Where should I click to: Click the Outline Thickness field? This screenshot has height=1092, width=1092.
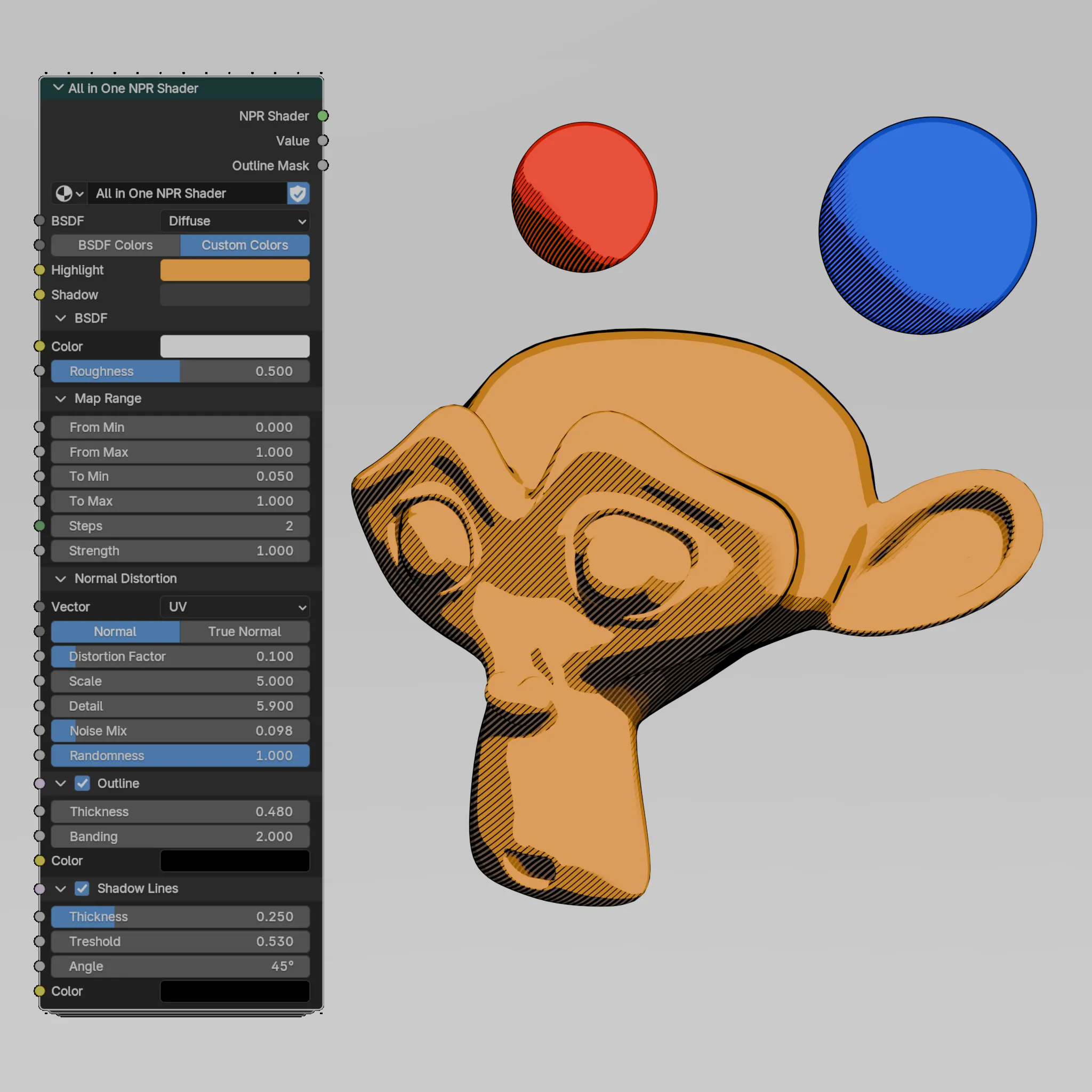coord(180,812)
